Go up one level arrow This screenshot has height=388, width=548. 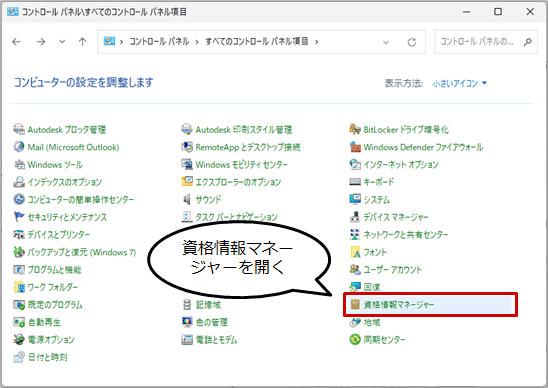click(82, 42)
